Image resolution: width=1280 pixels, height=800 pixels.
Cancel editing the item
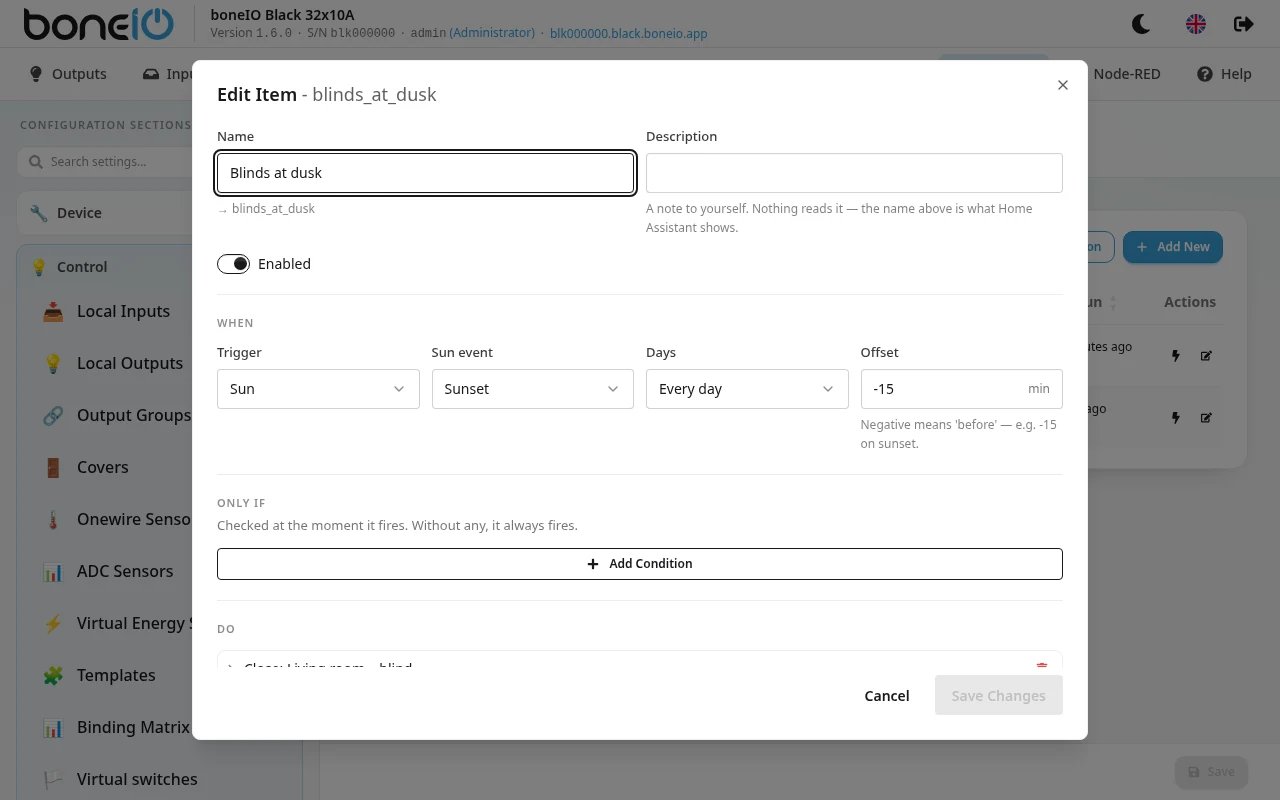(x=887, y=696)
